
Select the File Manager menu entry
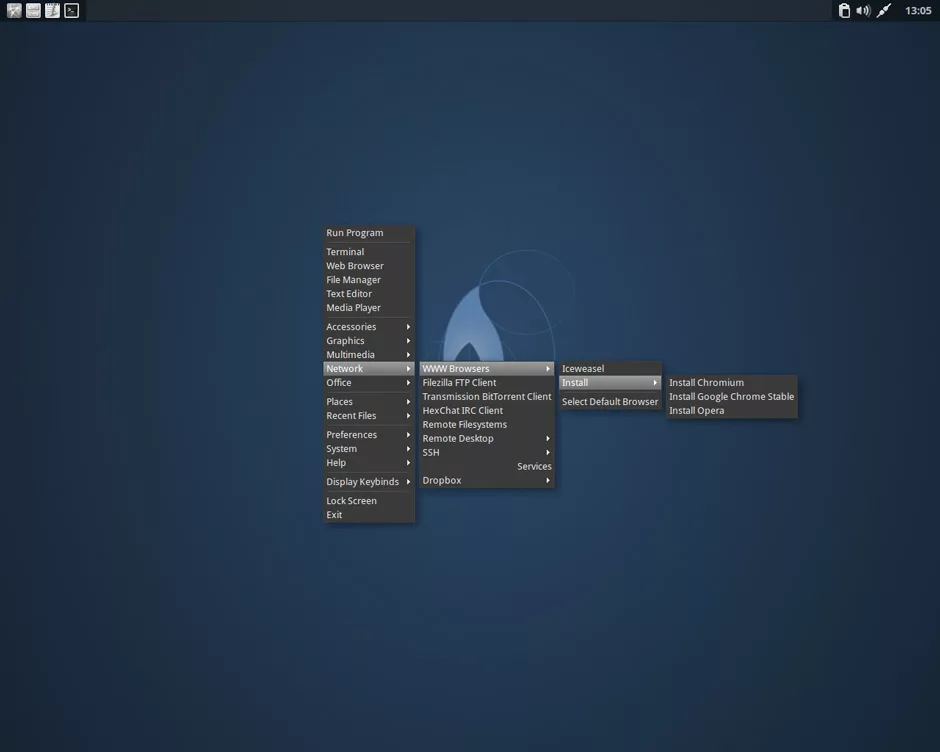click(x=369, y=279)
